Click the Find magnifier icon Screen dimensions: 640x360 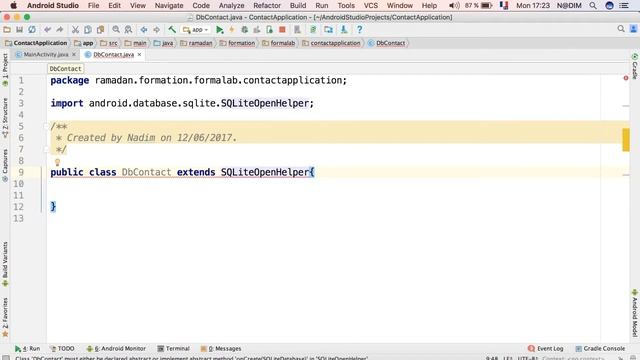pos(116,30)
